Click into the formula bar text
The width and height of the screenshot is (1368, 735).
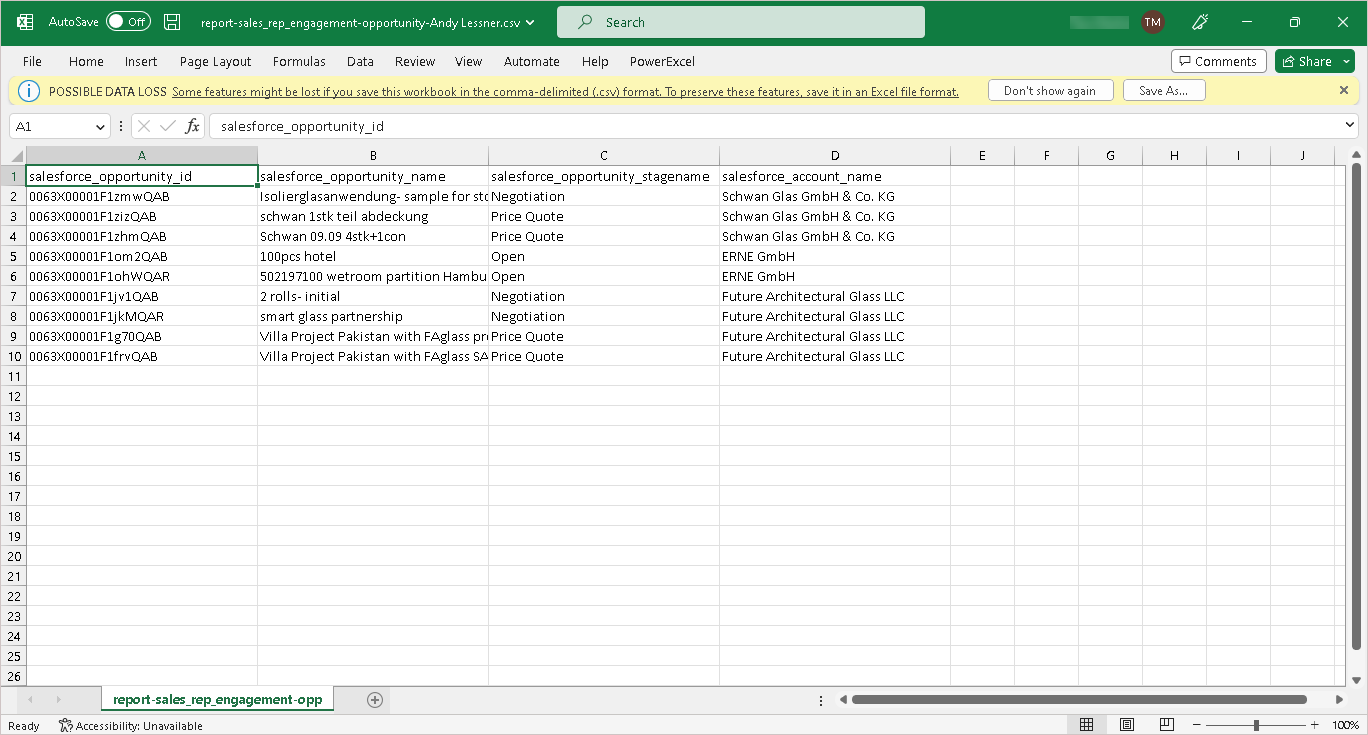(775, 126)
